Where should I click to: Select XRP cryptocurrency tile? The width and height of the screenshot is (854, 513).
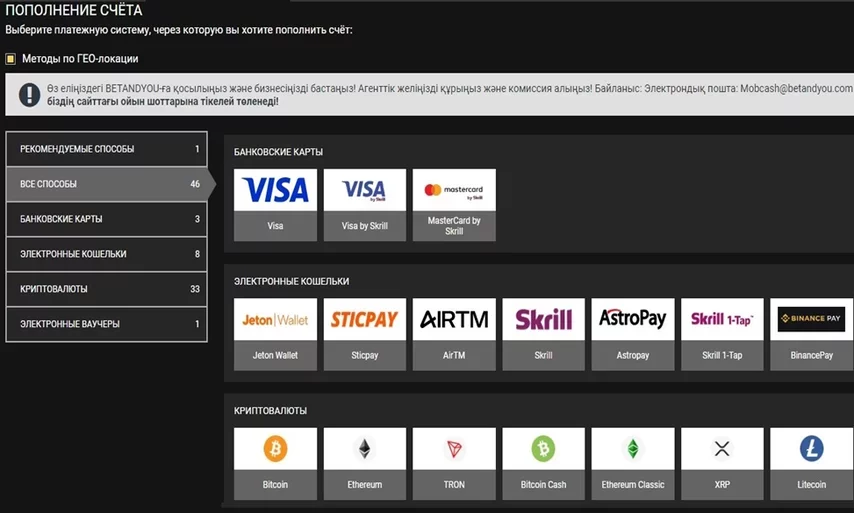pyautogui.click(x=722, y=463)
